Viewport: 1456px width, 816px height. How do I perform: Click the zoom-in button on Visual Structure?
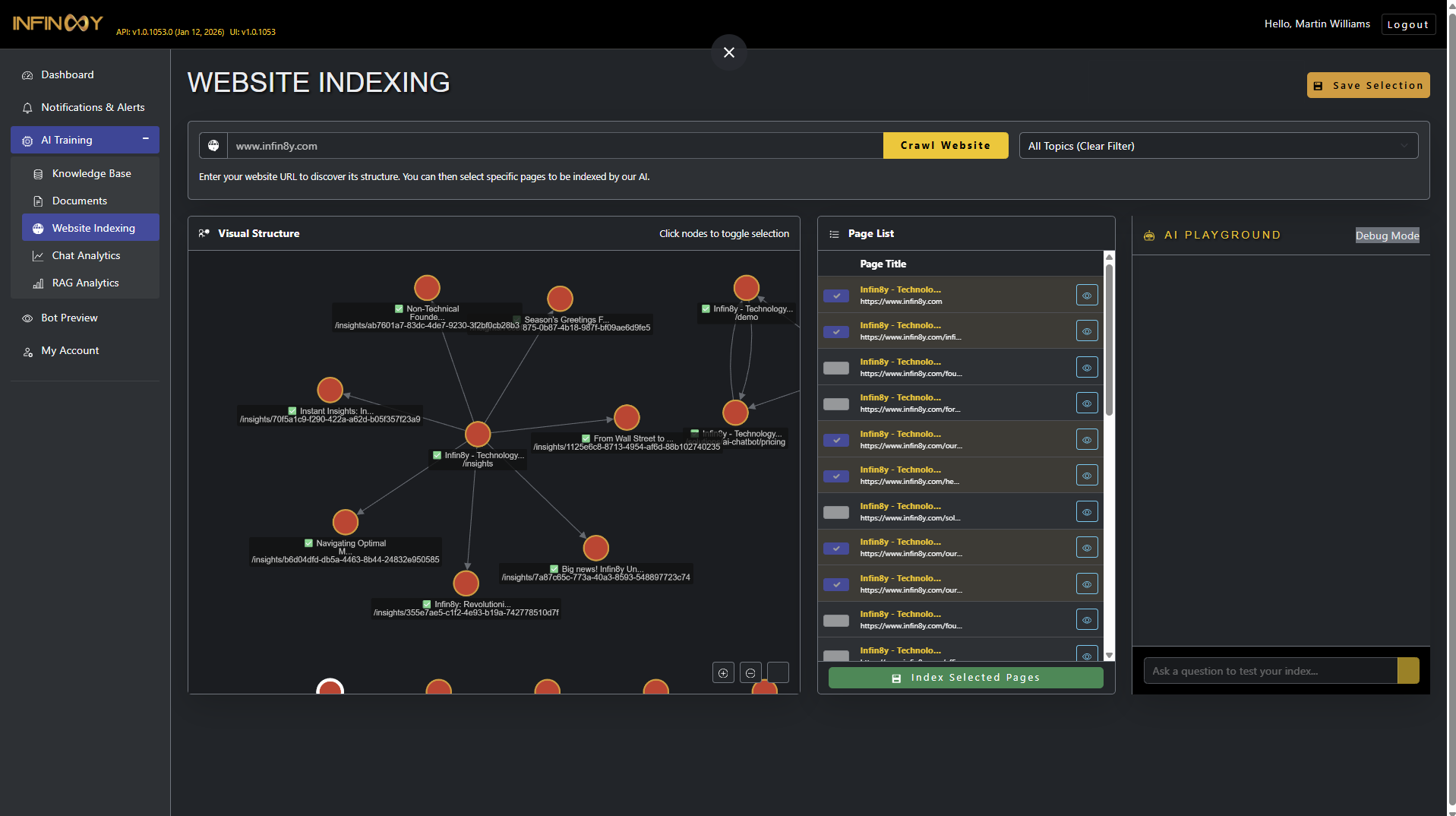[x=722, y=672]
